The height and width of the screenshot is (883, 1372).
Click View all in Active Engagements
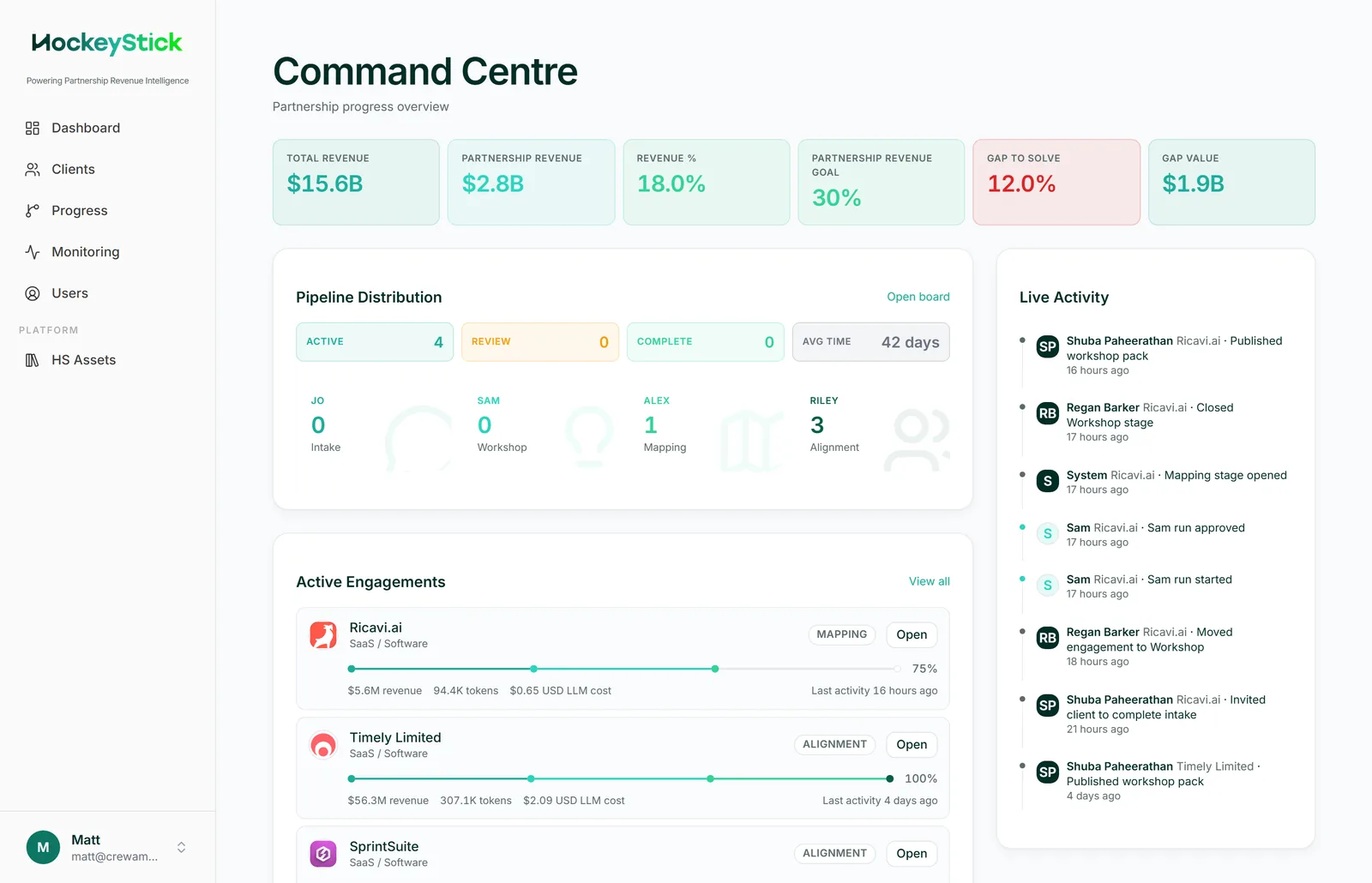[x=930, y=581]
